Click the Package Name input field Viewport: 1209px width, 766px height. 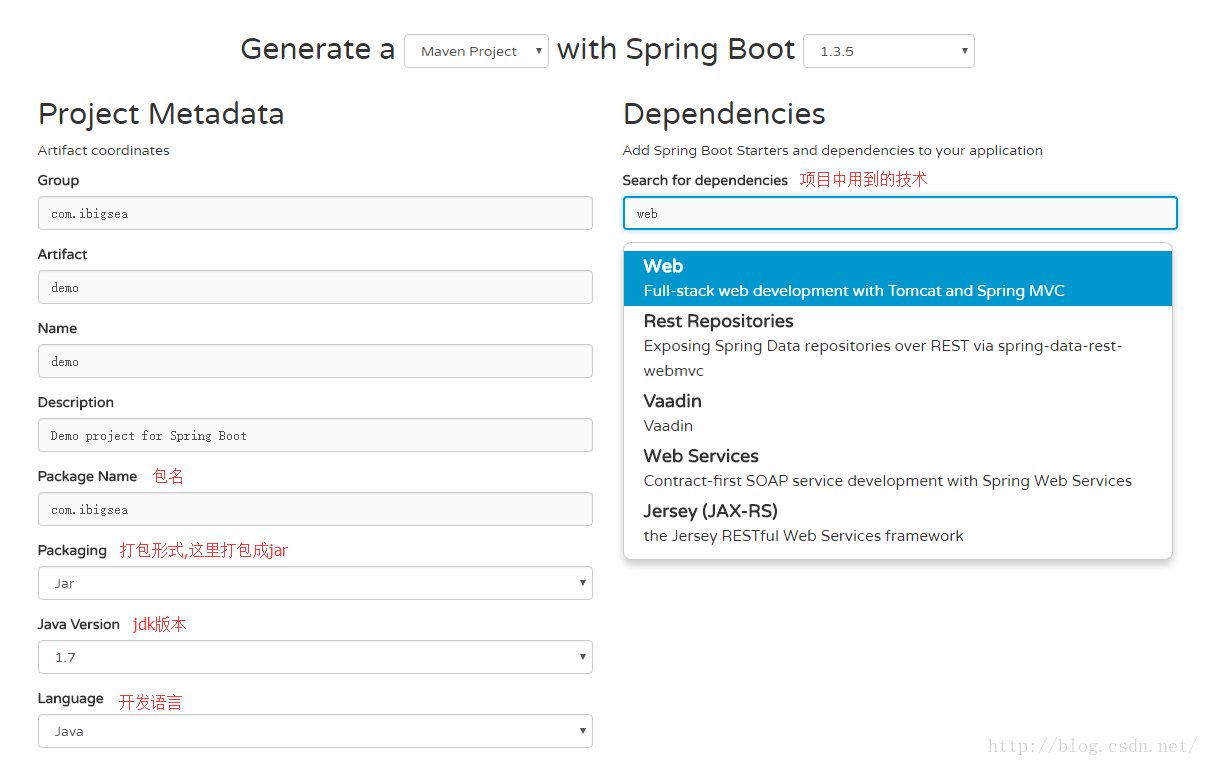click(x=315, y=509)
